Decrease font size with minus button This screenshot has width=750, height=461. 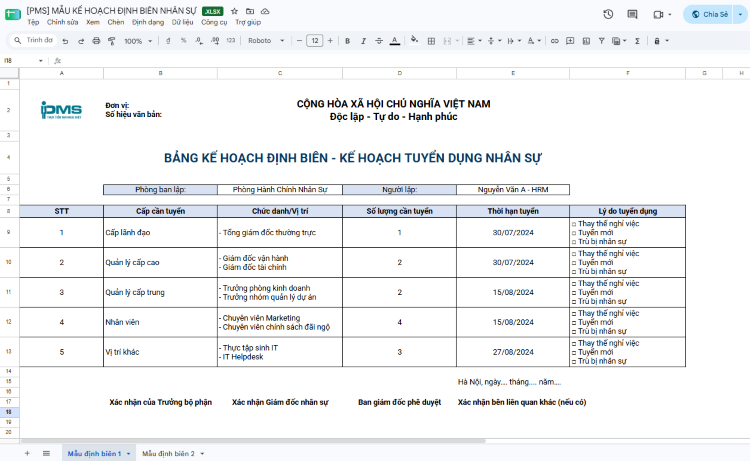click(299, 41)
